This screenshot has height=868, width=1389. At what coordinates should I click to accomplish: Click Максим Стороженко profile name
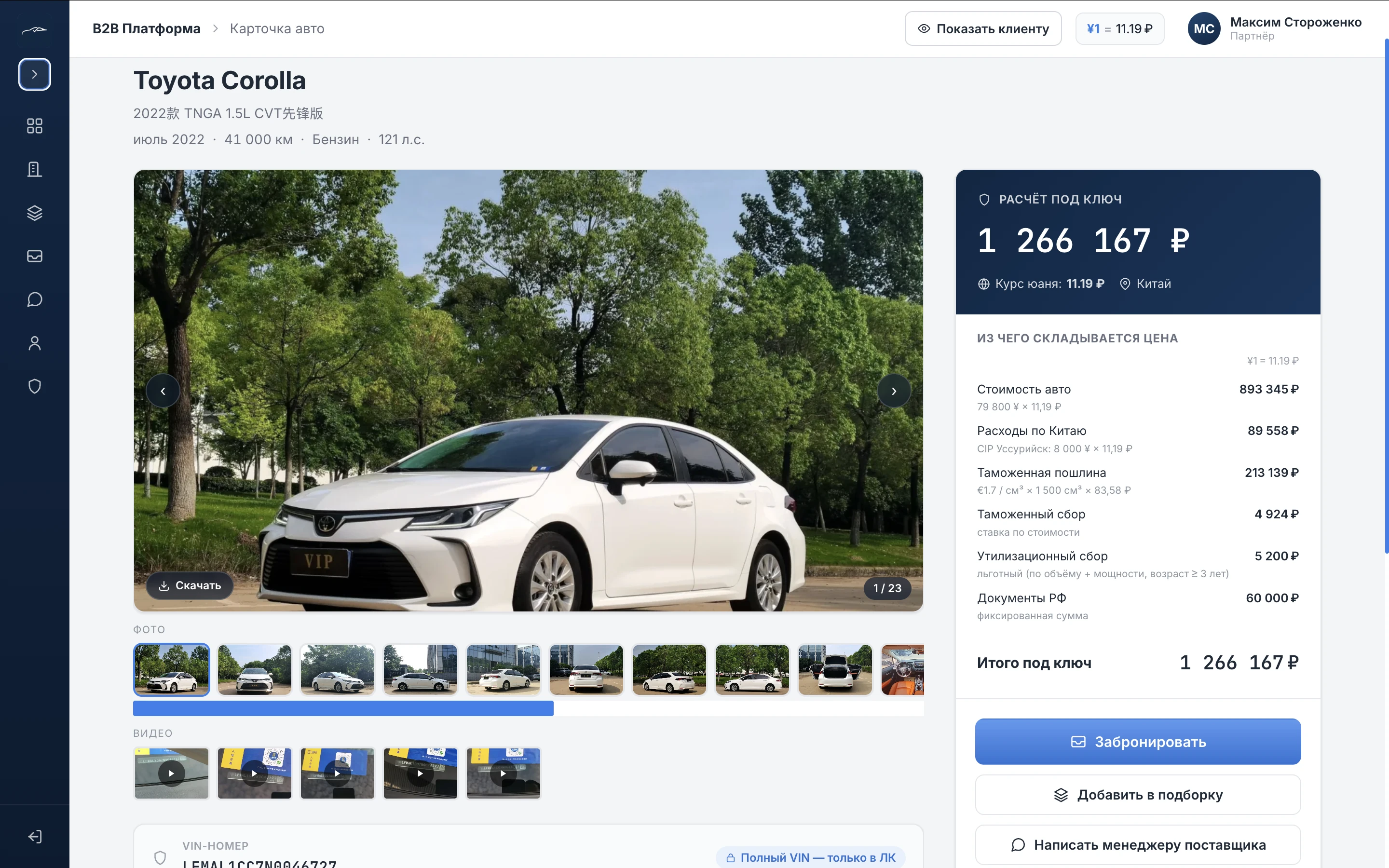(x=1295, y=22)
